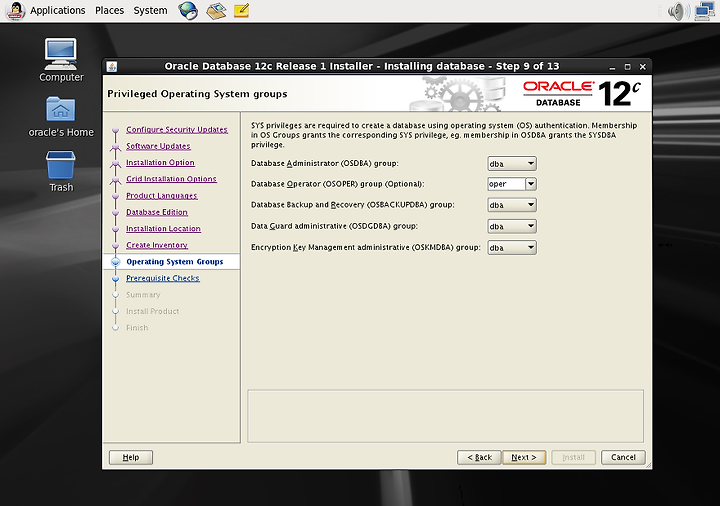
Task: Click the OSOPER group text field containing oper
Action: click(506, 184)
